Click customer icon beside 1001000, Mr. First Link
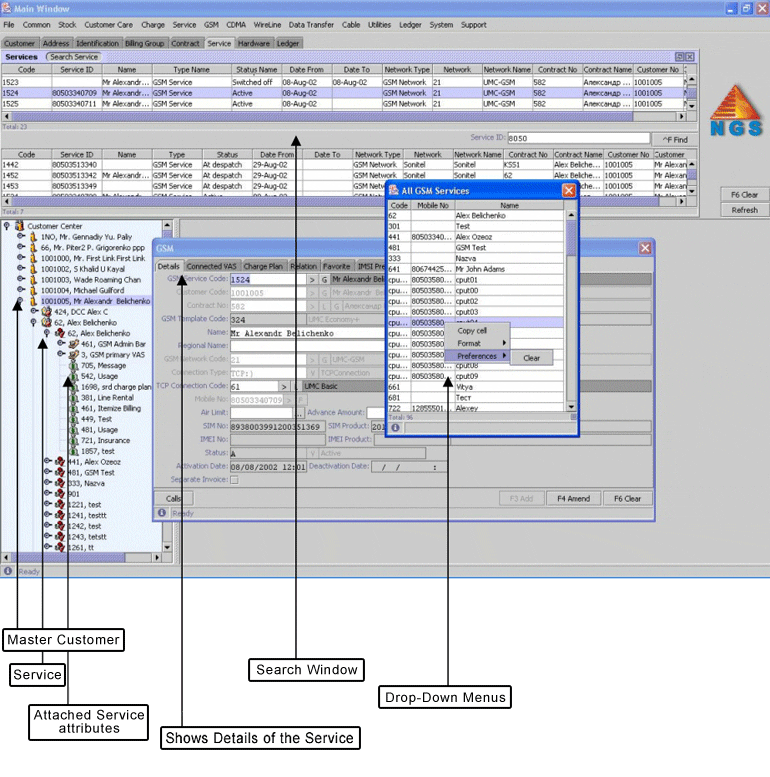This screenshot has height=777, width=770. tap(33, 258)
